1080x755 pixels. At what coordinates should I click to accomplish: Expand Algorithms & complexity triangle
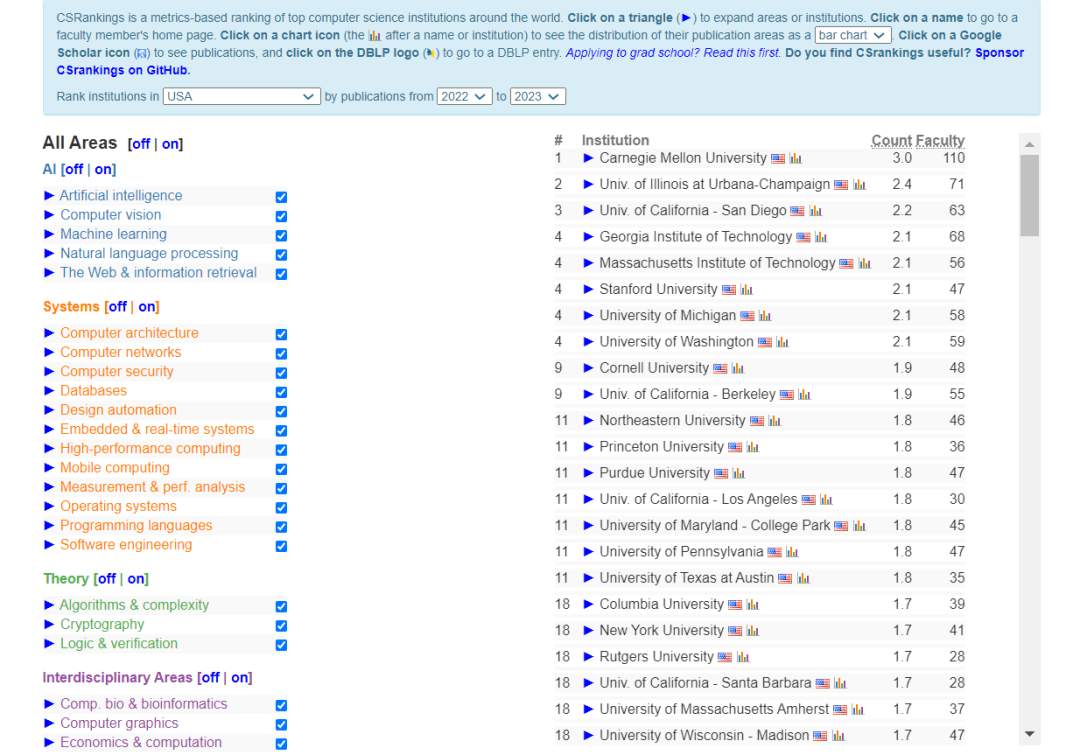tap(49, 605)
